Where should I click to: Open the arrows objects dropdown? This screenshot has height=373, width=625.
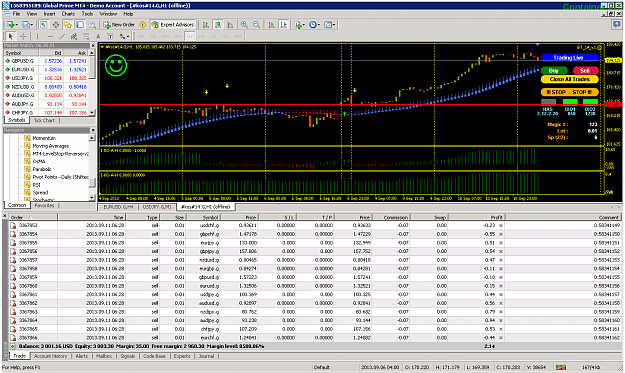click(124, 36)
